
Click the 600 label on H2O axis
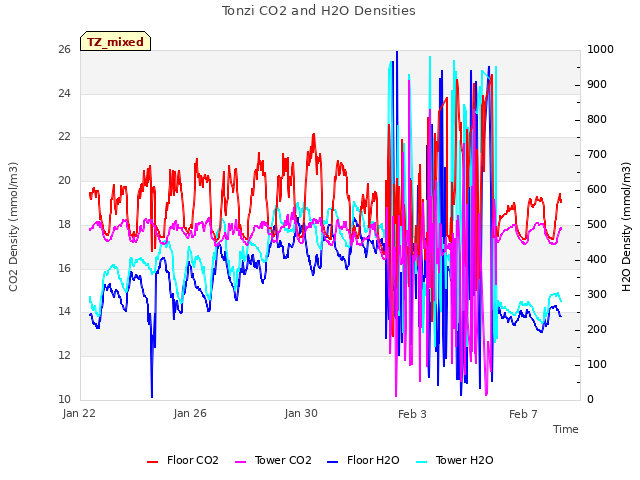(597, 190)
